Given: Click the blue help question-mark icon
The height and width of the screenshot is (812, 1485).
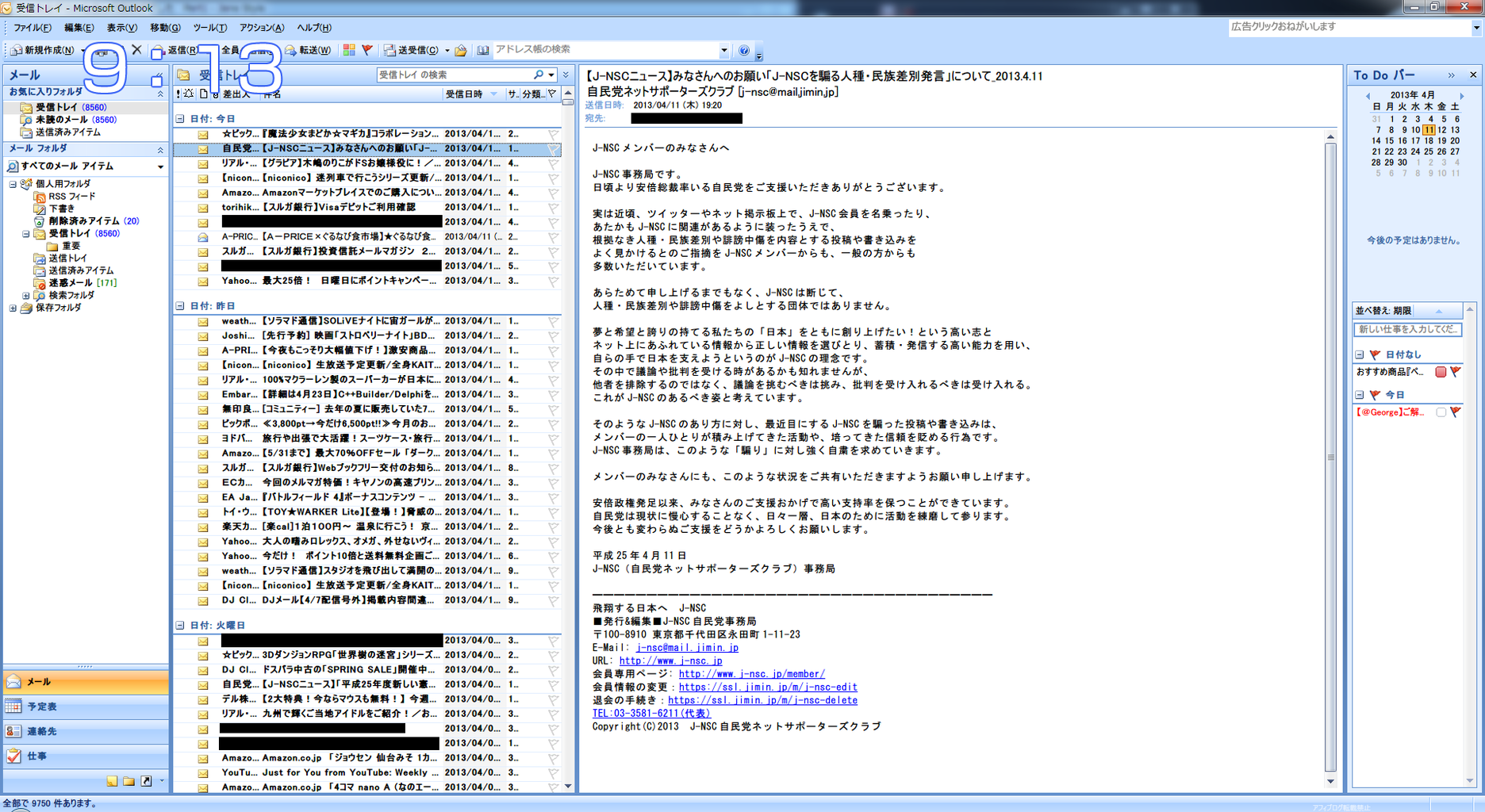Looking at the screenshot, I should tap(744, 50).
